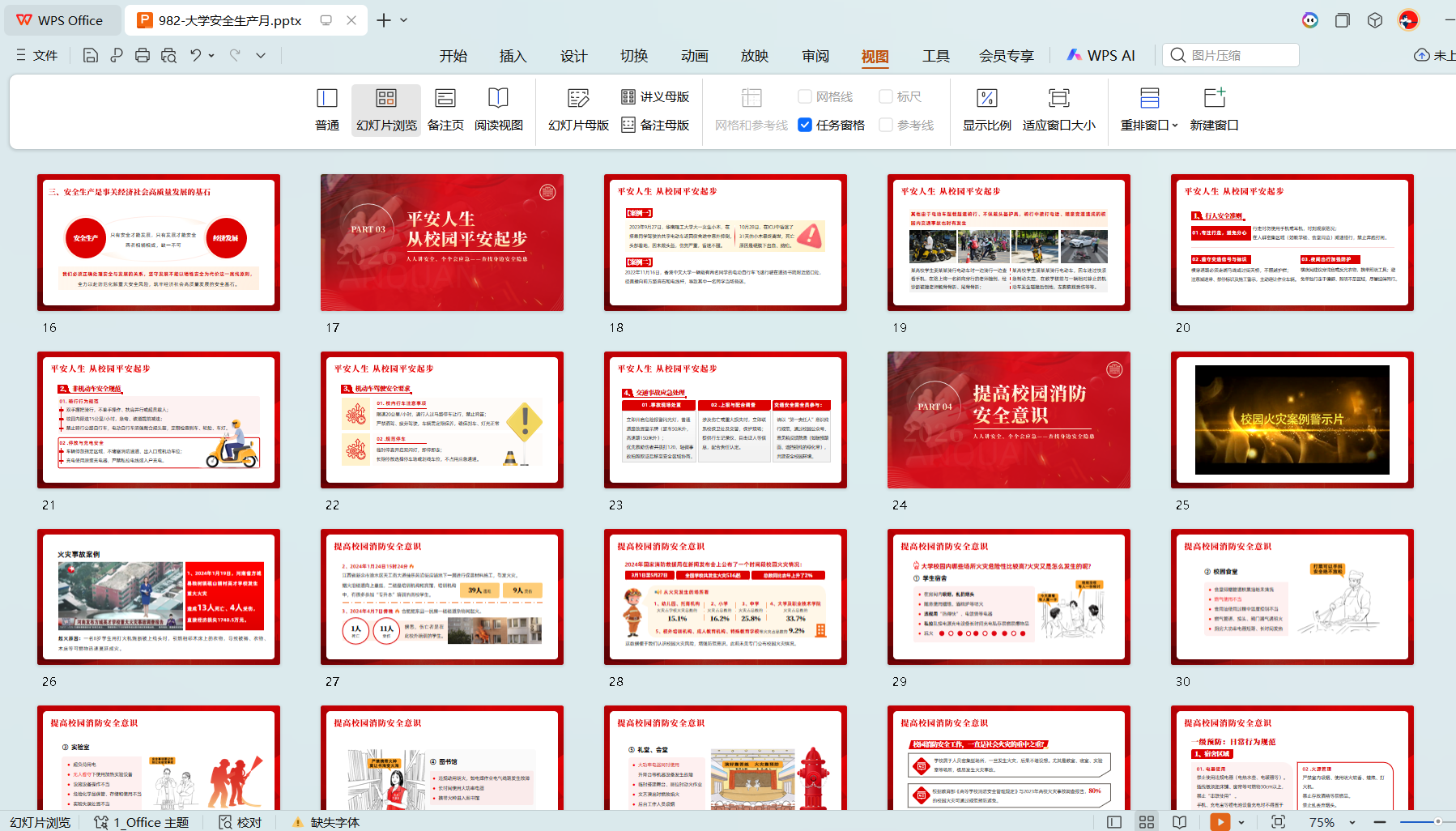Switch to normal view via status bar icon

(x=1114, y=822)
